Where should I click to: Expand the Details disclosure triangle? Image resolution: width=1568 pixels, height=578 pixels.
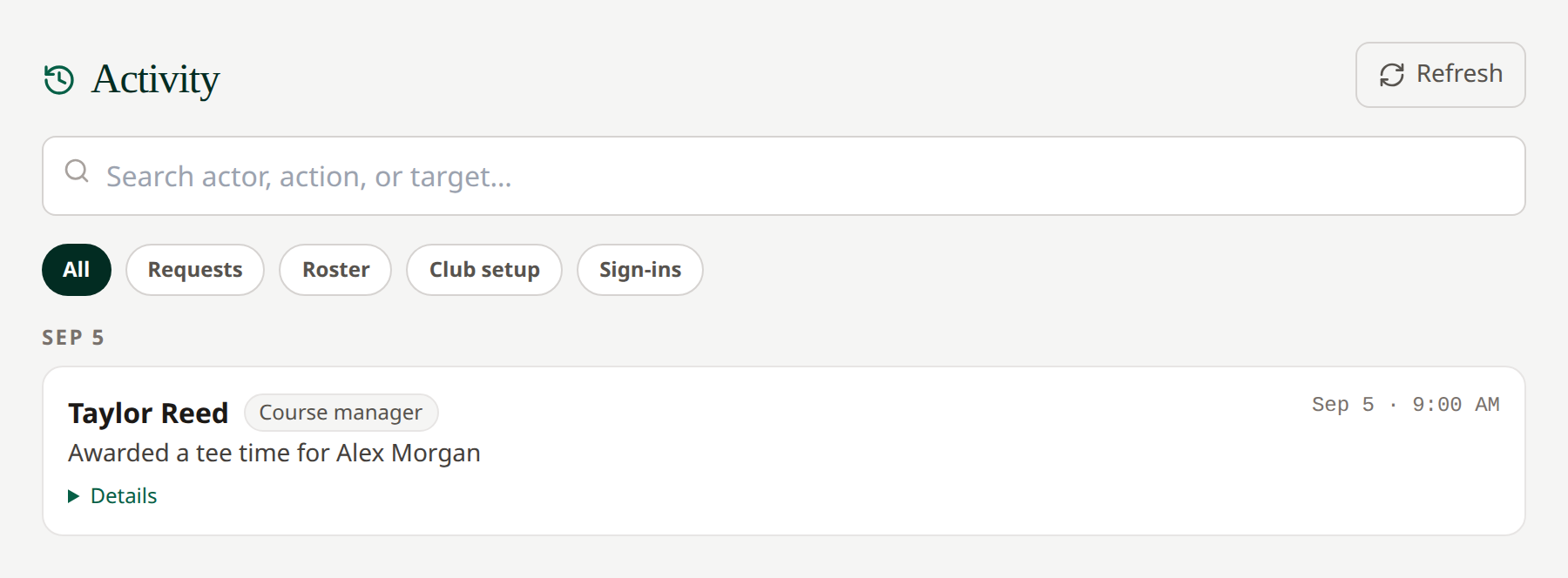coord(73,496)
